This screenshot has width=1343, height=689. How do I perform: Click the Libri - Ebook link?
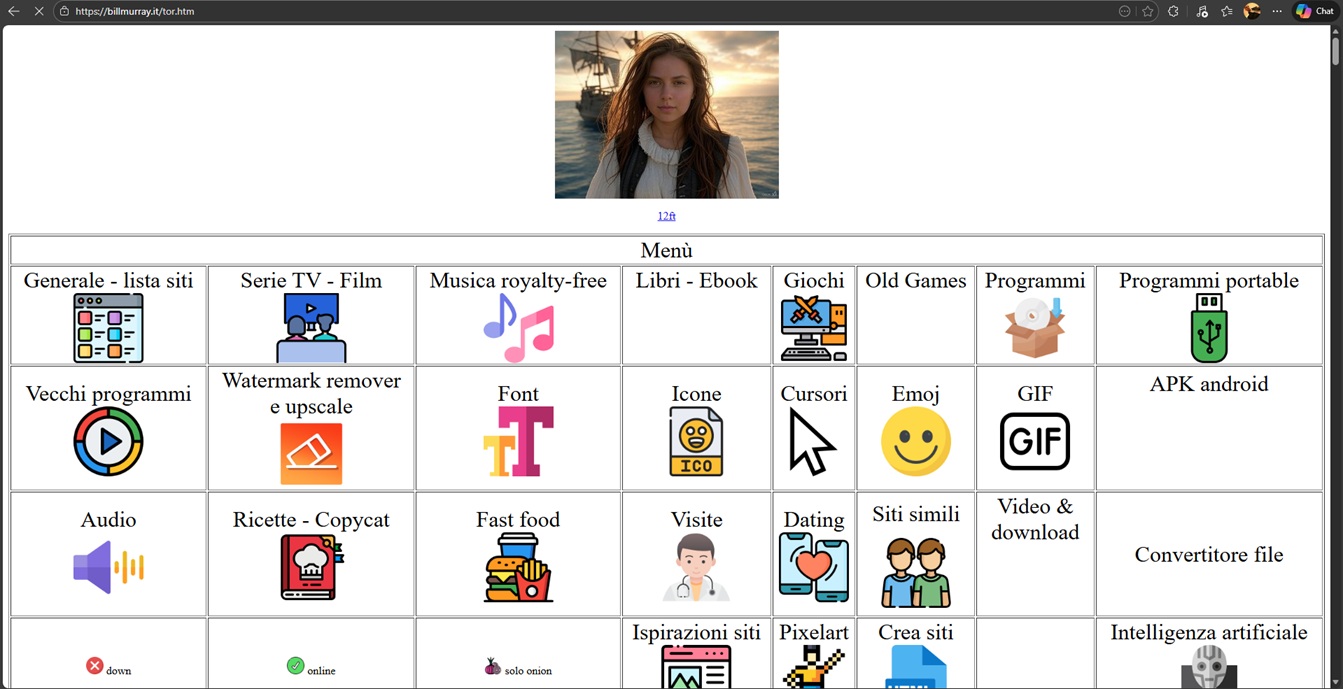tap(696, 281)
